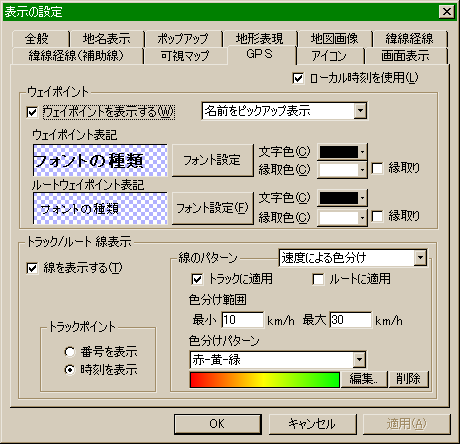Open the 画面表示 tab
The width and height of the screenshot is (460, 444).
(405, 56)
